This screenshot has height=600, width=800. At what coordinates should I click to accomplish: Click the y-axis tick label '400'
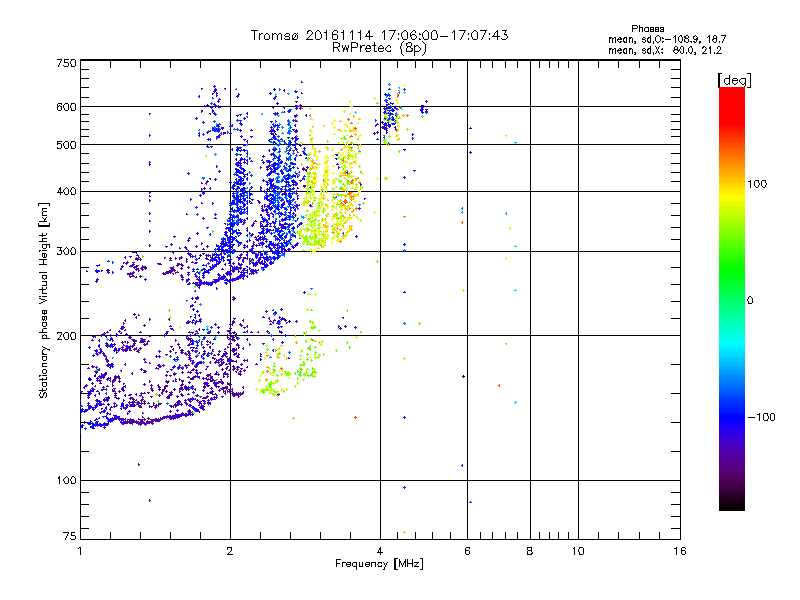[x=67, y=192]
